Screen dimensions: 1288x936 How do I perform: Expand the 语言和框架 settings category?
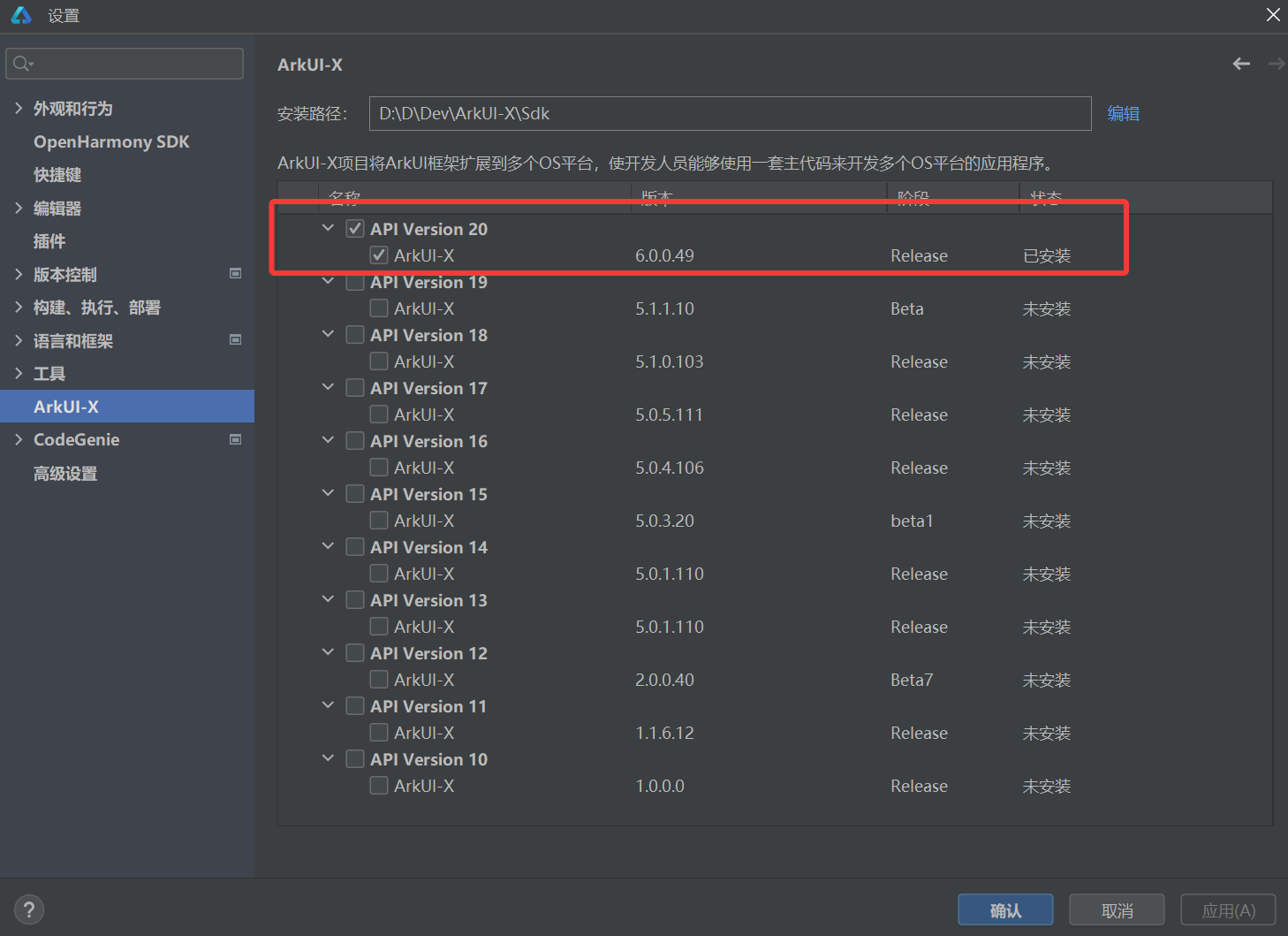(19, 340)
